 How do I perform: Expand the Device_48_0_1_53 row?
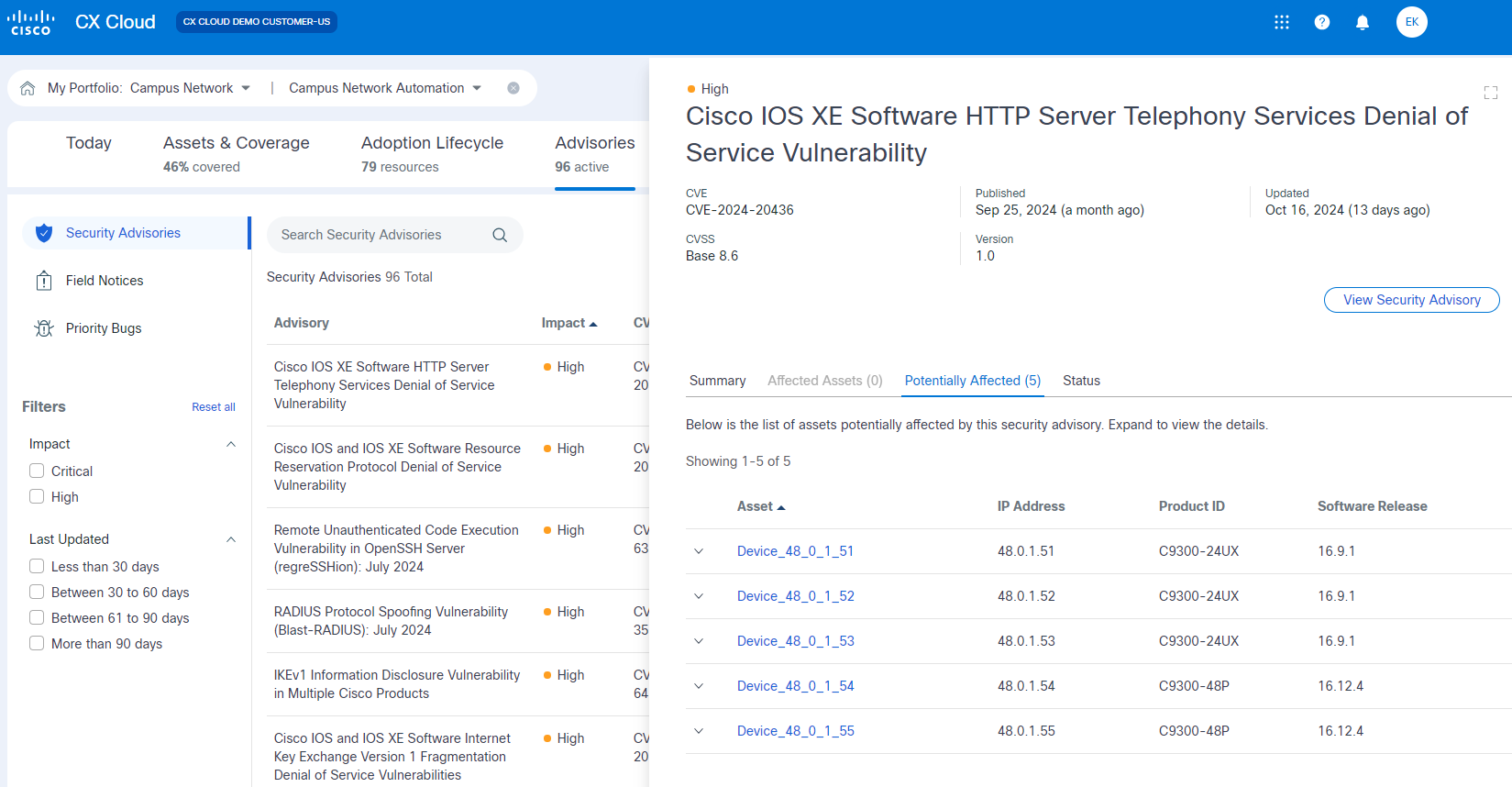[699, 641]
